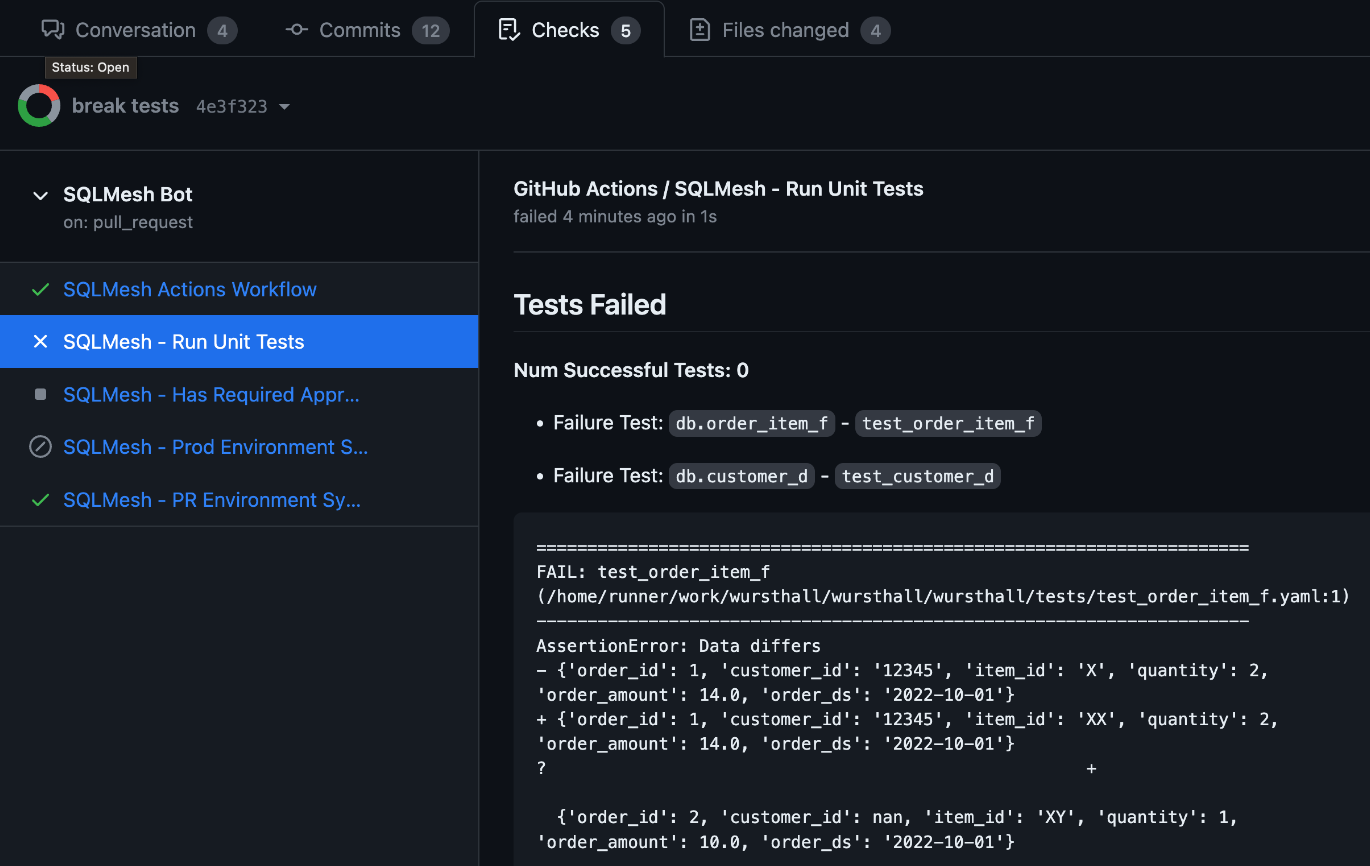Click the Conversation count badge 4
1370x866 pixels.
coord(222,31)
